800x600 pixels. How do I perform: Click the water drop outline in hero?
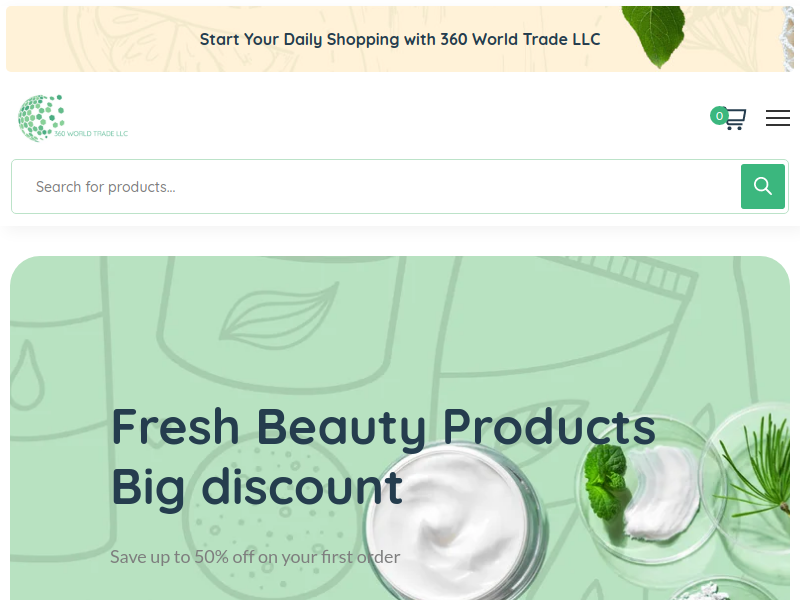[27, 376]
